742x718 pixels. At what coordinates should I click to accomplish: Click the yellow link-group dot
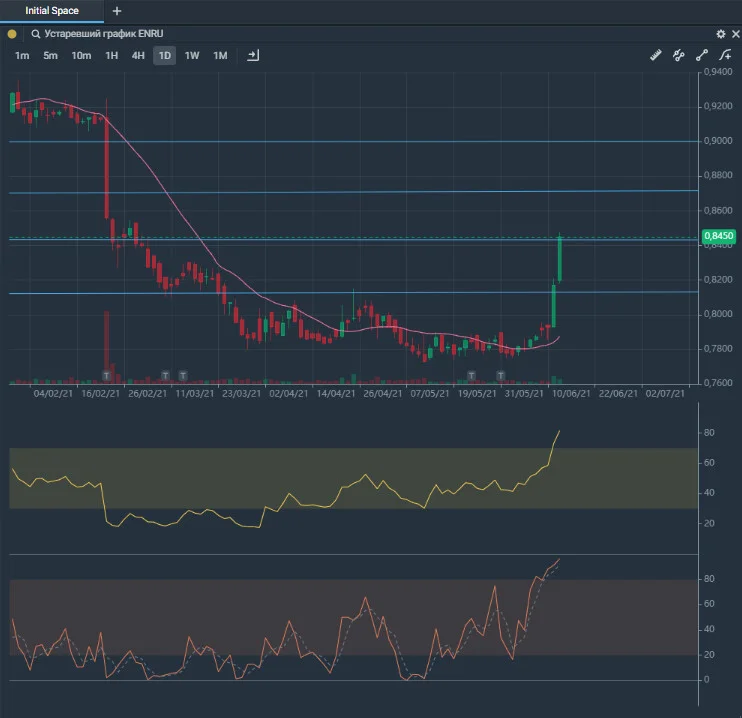(x=12, y=34)
